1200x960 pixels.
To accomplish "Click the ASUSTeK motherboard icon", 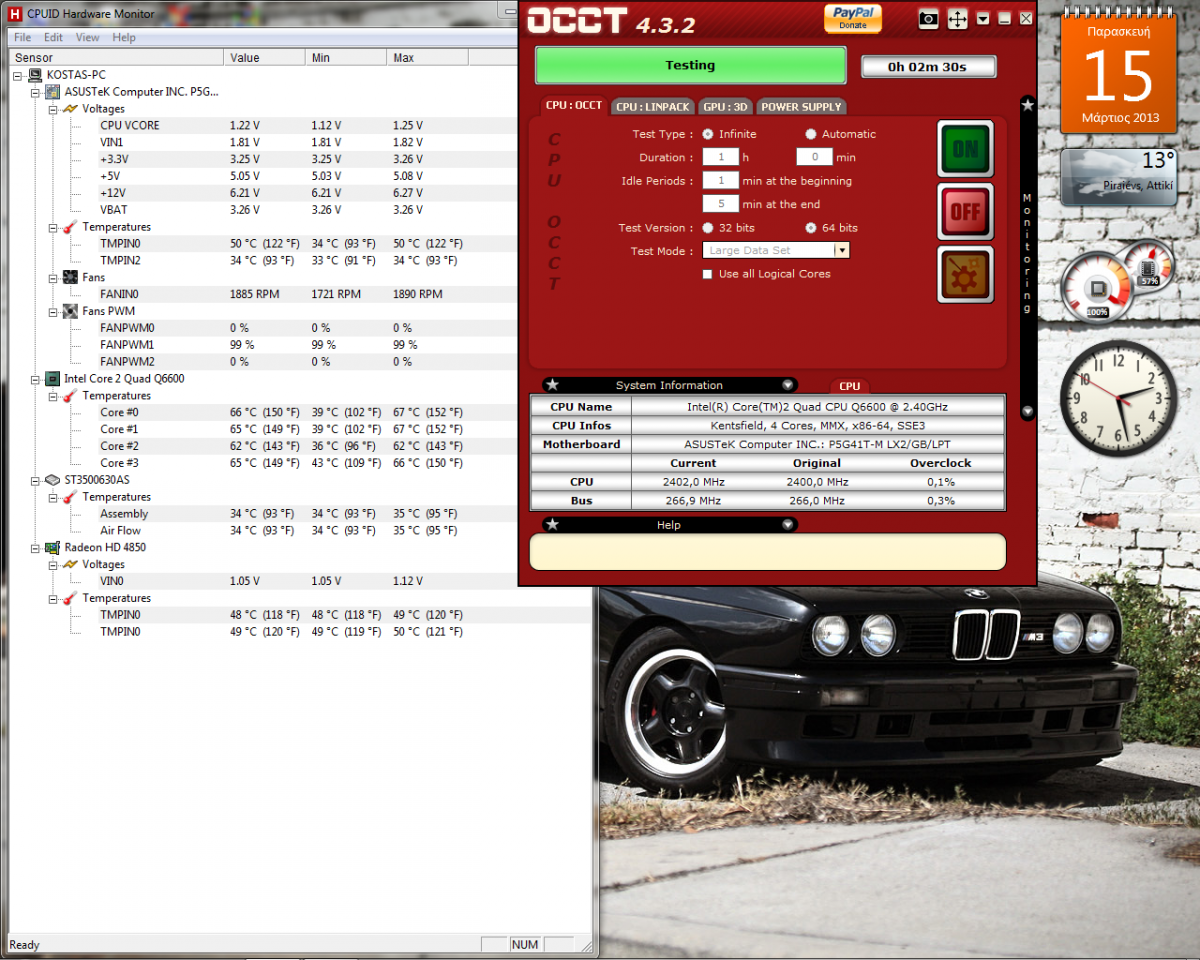I will point(52,92).
